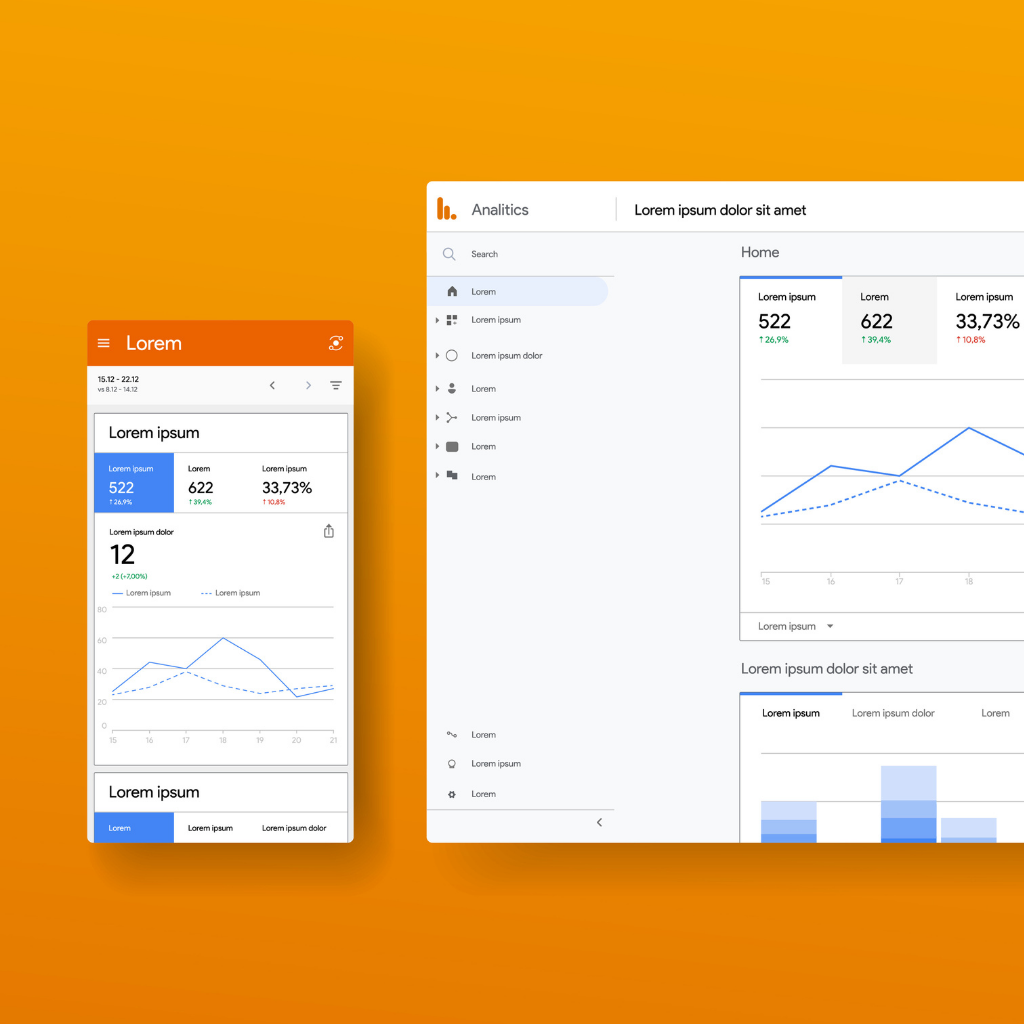Select the blue 522 metric in mobile card
This screenshot has width=1024, height=1024.
pyautogui.click(x=134, y=483)
